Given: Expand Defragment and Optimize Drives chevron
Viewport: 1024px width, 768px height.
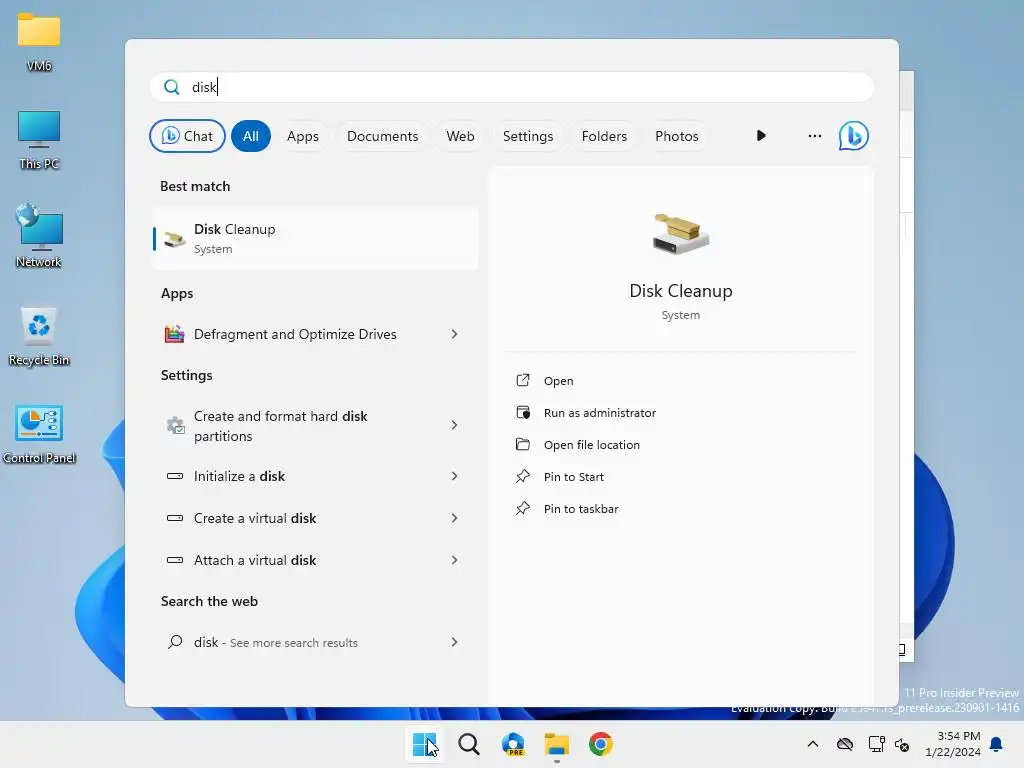Looking at the screenshot, I should pyautogui.click(x=455, y=334).
